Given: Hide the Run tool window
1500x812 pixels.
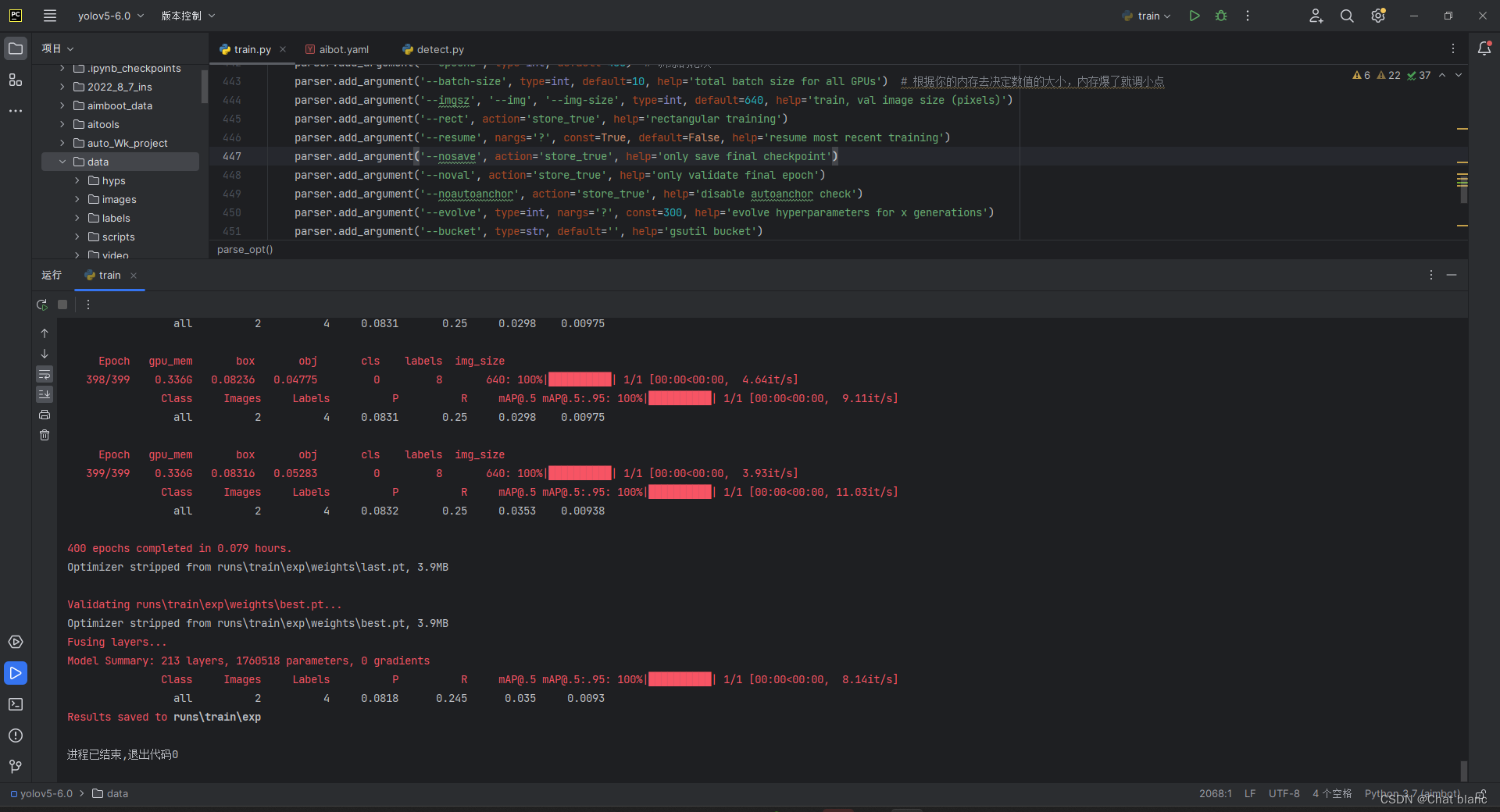Looking at the screenshot, I should tap(1452, 275).
